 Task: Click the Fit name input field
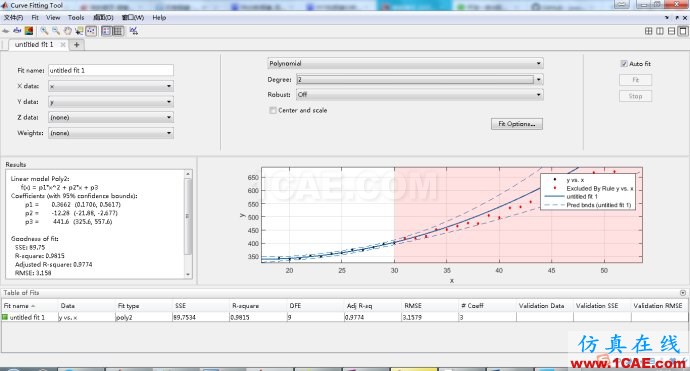point(111,70)
